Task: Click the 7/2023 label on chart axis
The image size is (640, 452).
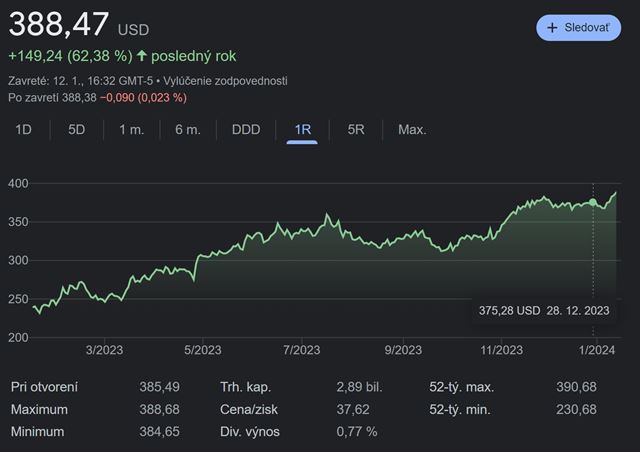Action: pos(301,349)
